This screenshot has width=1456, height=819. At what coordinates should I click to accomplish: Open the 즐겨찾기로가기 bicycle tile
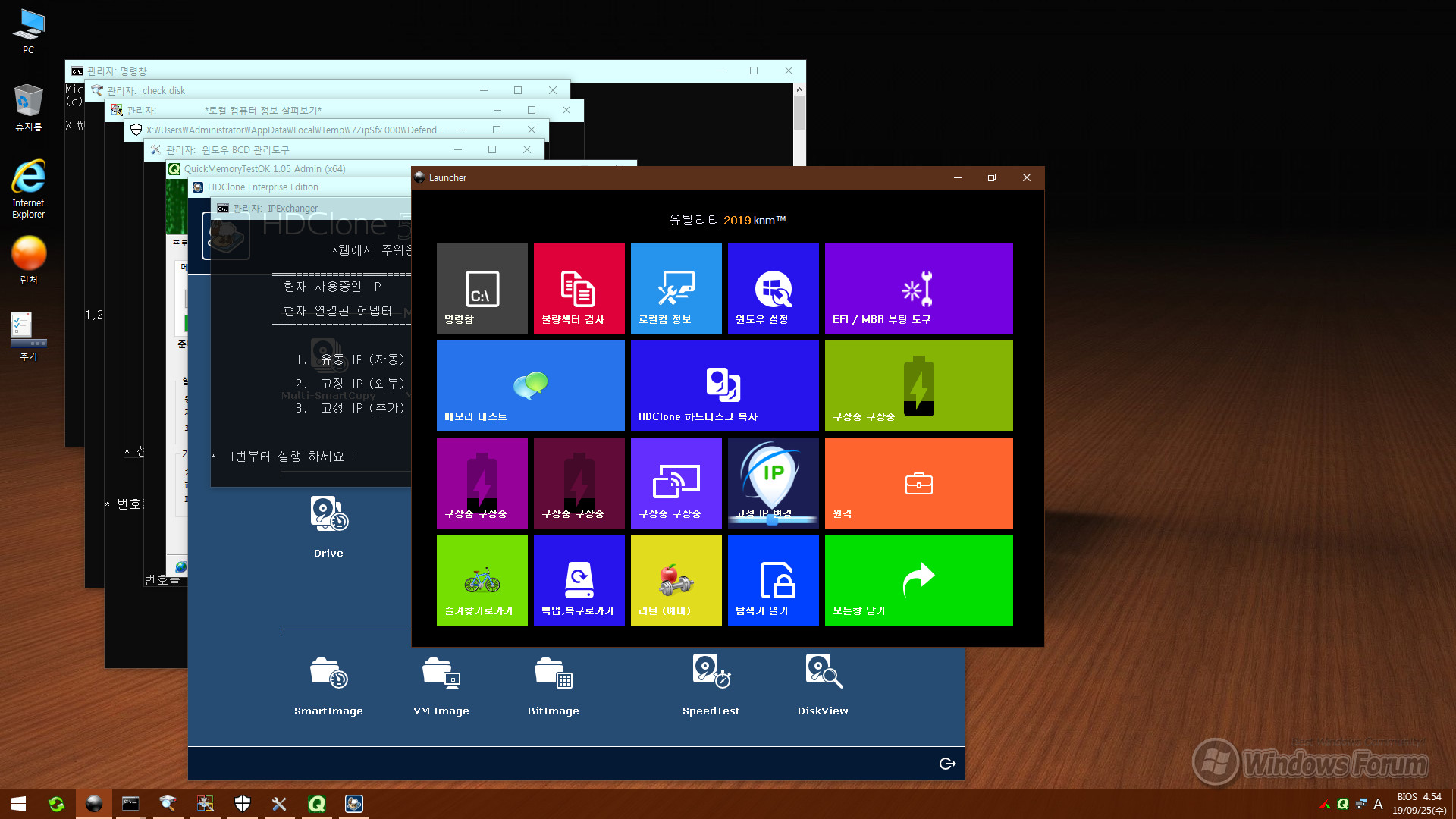click(482, 580)
